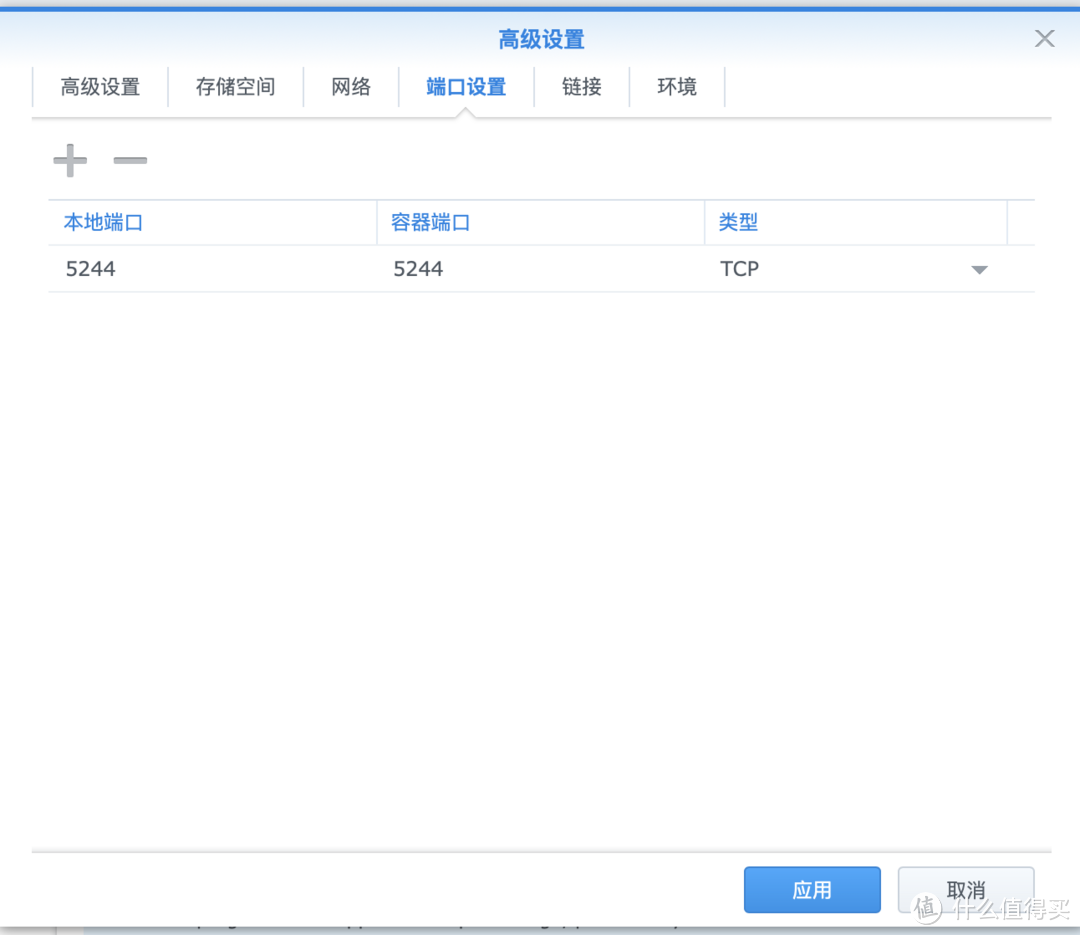The height and width of the screenshot is (935, 1080).
Task: Switch to the 存储空间 tab
Action: click(x=235, y=87)
